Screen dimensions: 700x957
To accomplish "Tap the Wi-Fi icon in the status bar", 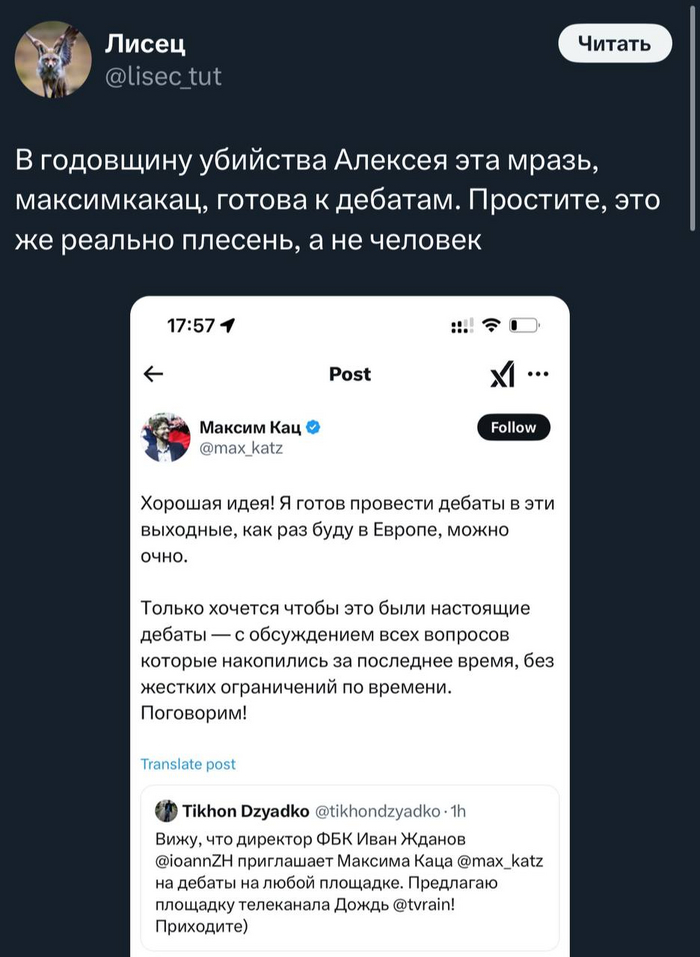I will point(491,326).
